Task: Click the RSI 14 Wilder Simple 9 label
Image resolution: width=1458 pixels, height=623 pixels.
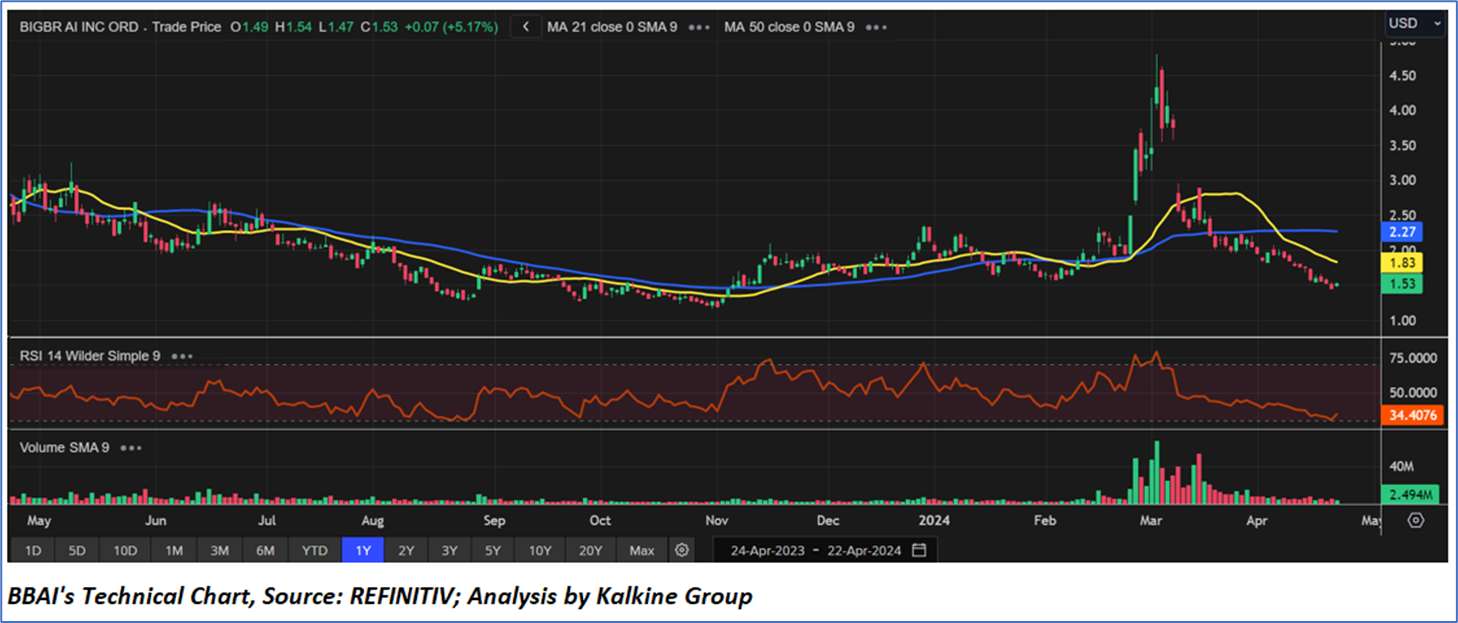Action: [x=90, y=356]
